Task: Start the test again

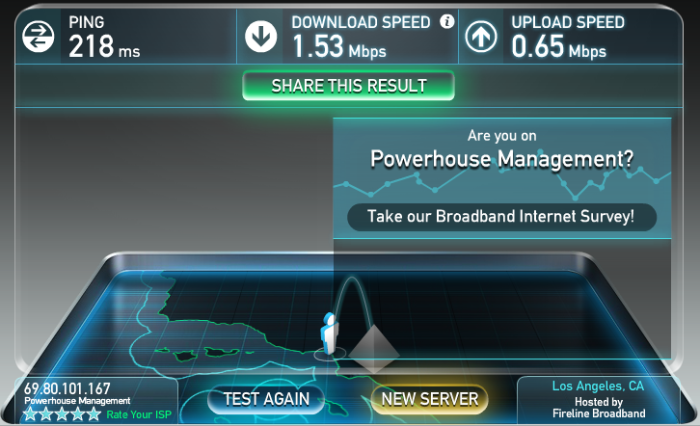Action: [x=266, y=399]
